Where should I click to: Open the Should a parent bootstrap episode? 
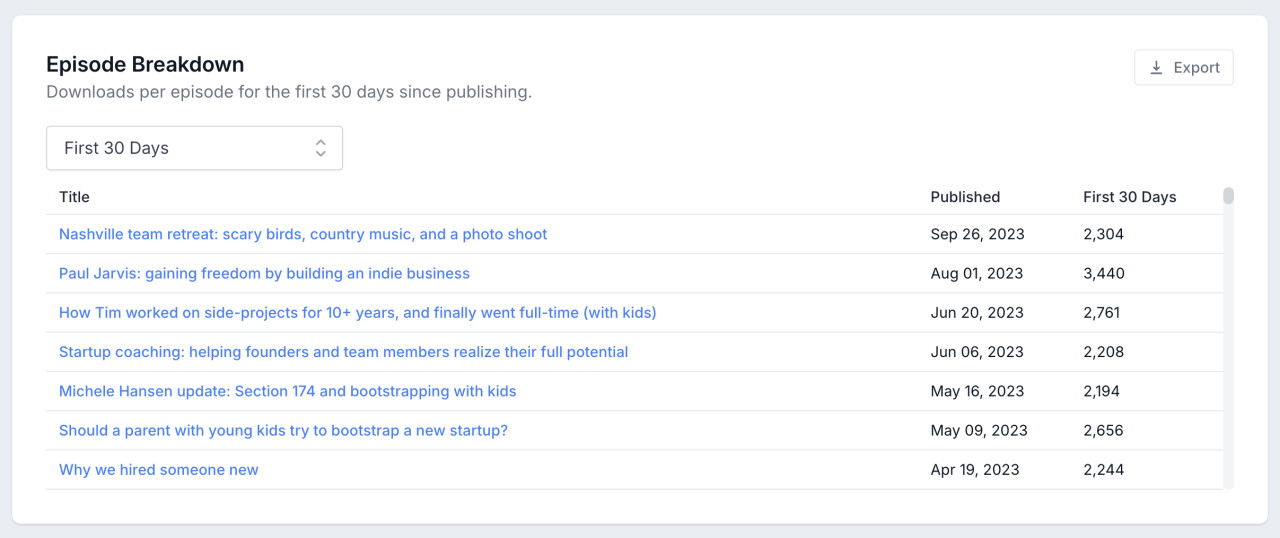point(283,430)
